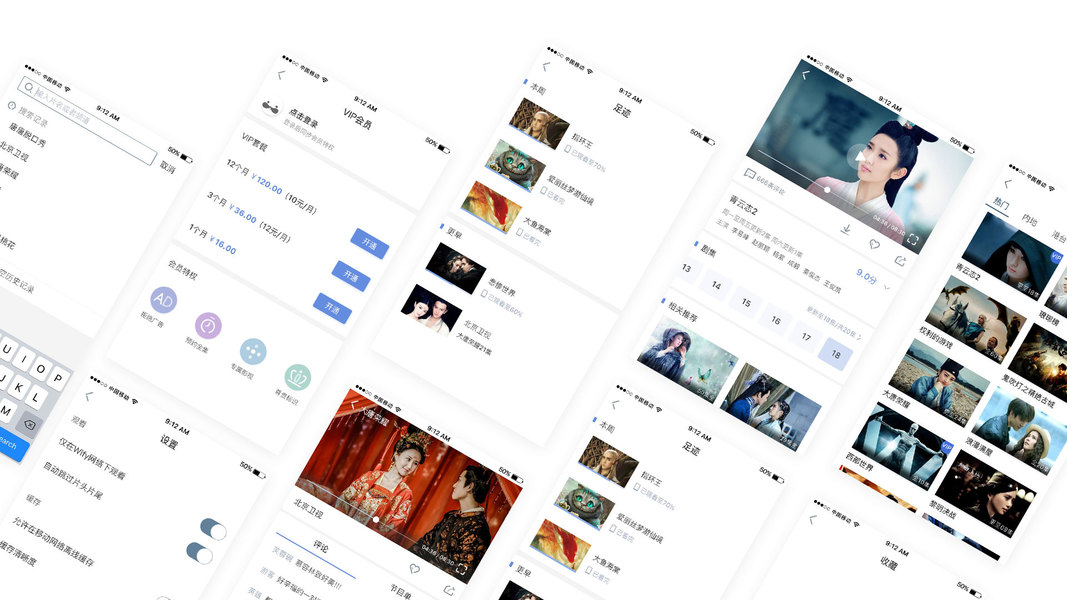Viewport: 1067px width, 600px height.
Task: Select episode 13
Action: pos(687,268)
